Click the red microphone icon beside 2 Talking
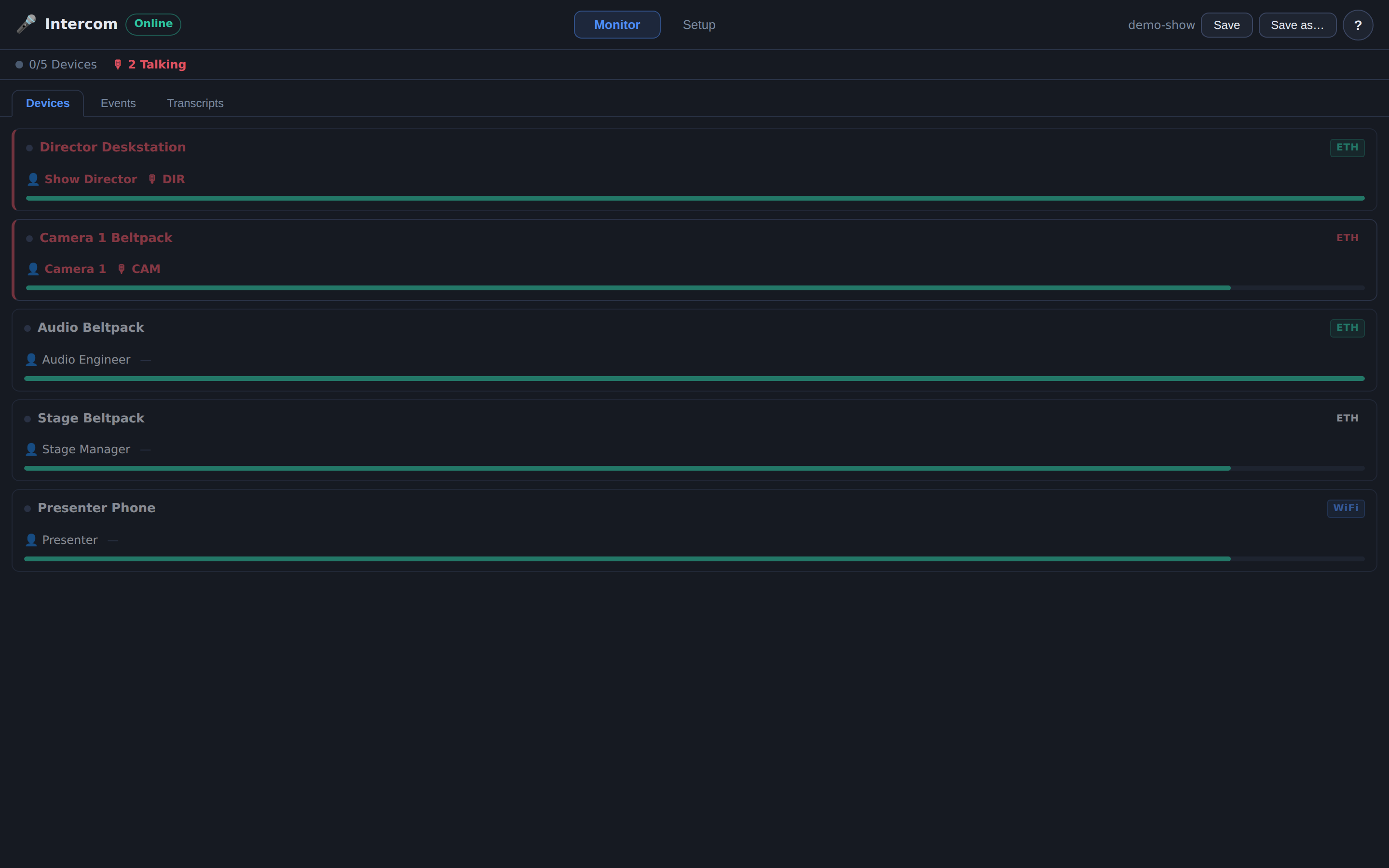This screenshot has height=868, width=1389. tap(118, 64)
